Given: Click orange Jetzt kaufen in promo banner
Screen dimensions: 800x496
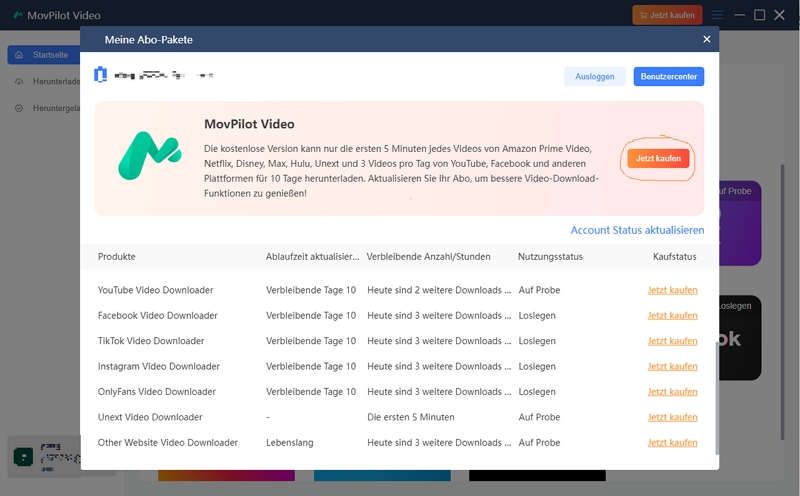Looking at the screenshot, I should (658, 159).
